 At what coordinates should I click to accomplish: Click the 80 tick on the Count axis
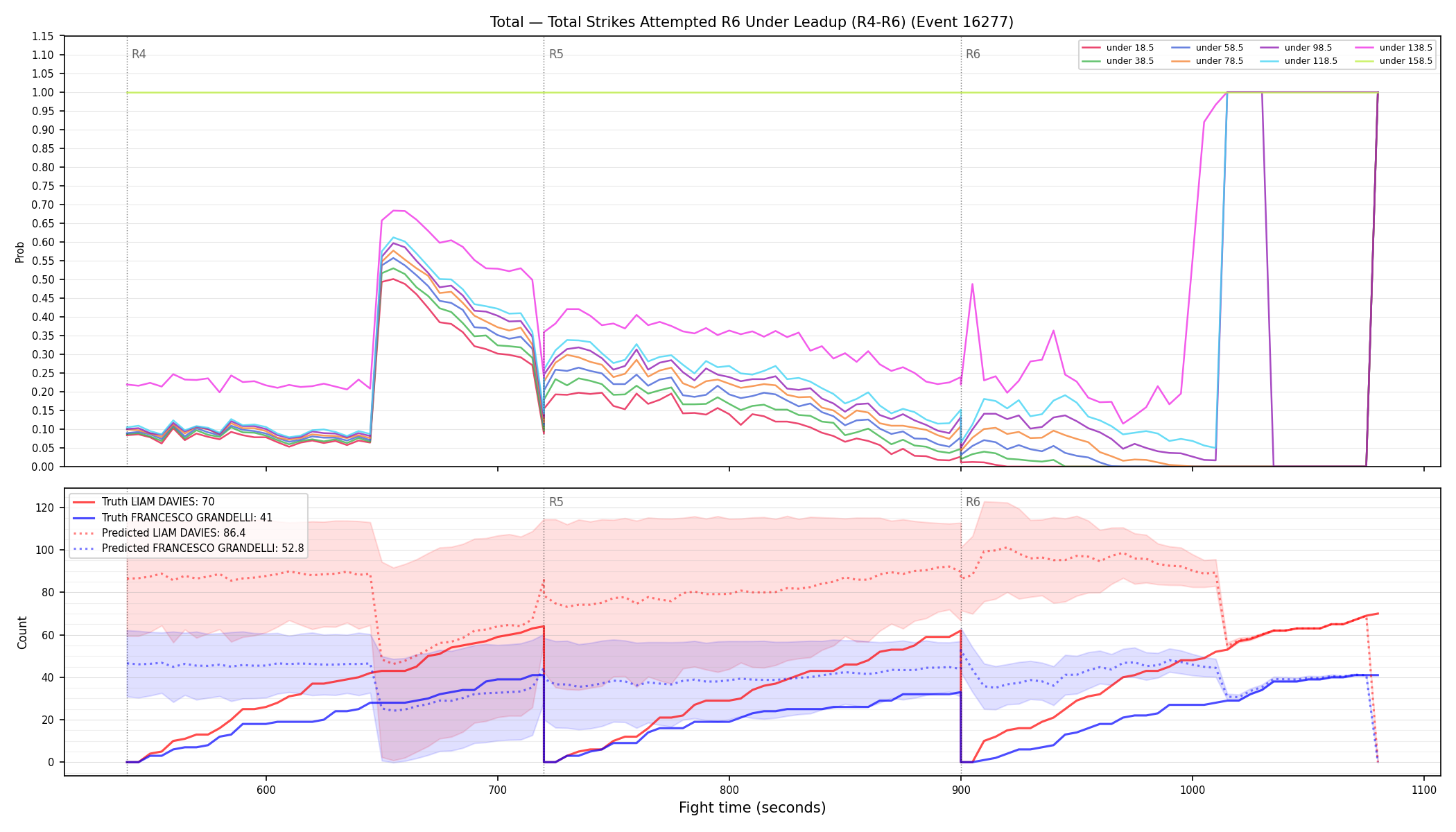click(49, 593)
